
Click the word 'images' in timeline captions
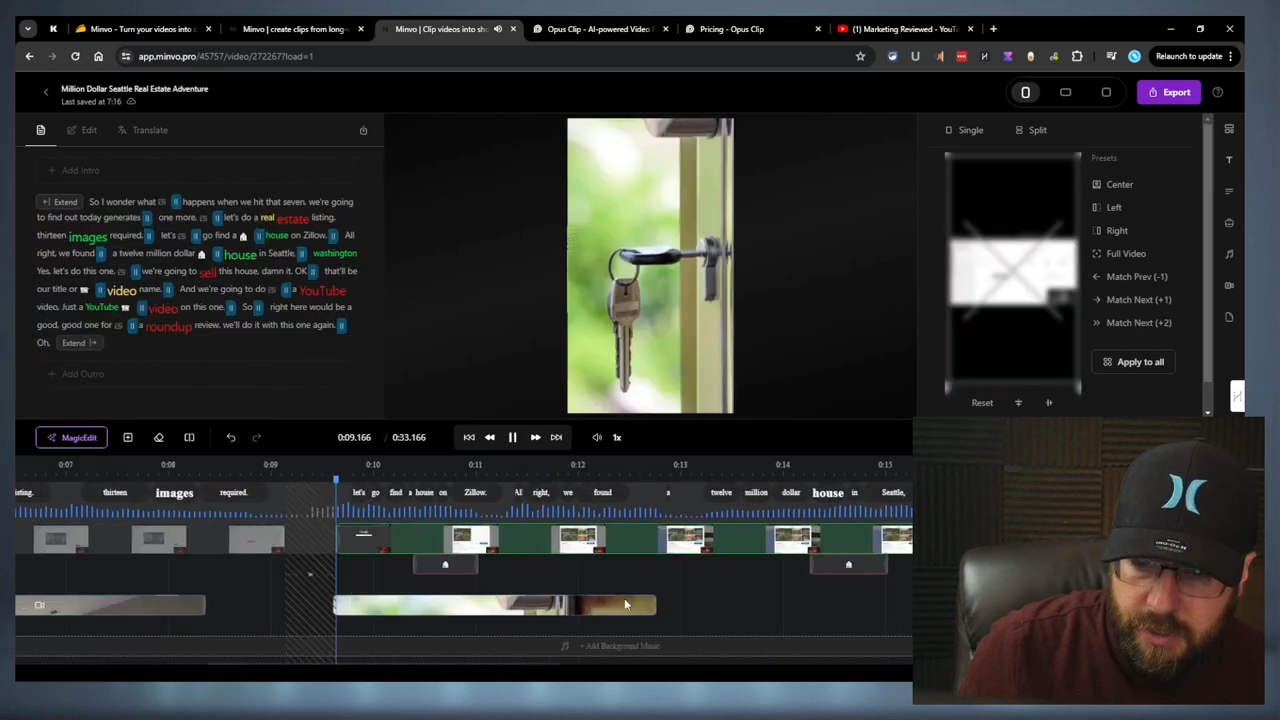click(x=174, y=493)
